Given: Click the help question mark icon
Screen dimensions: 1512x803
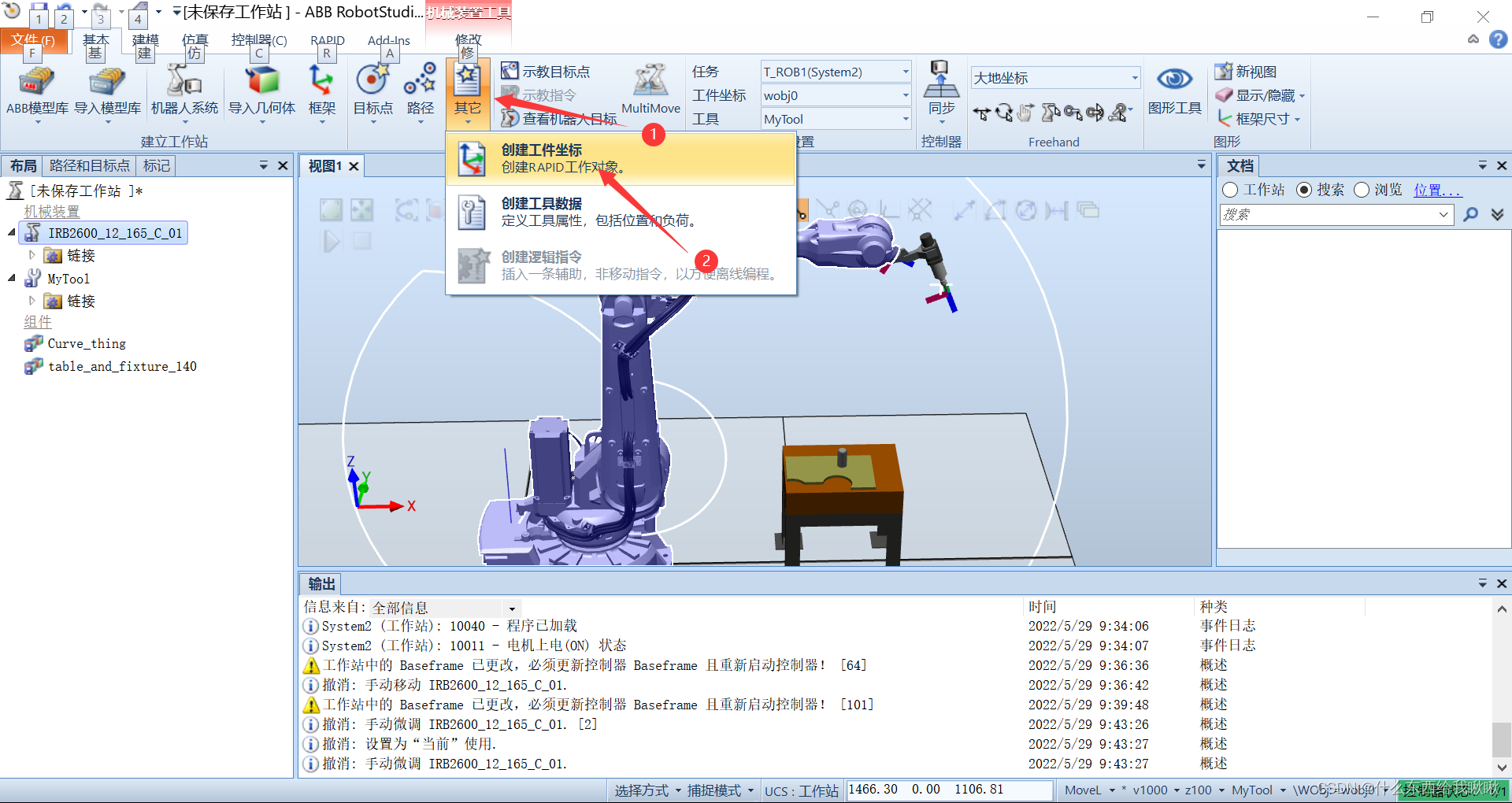Looking at the screenshot, I should (1498, 39).
